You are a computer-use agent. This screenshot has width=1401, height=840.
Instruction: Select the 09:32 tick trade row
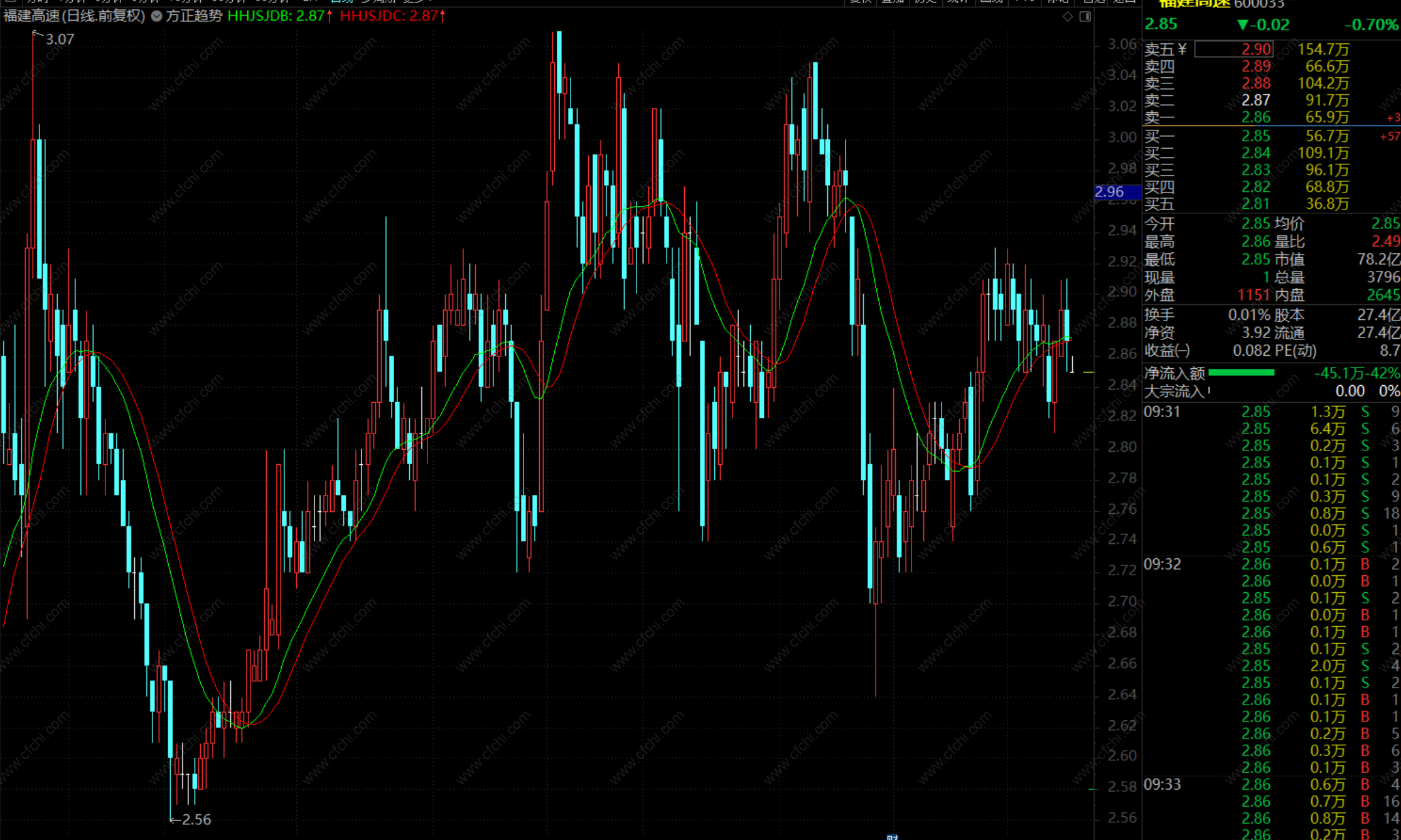click(1255, 564)
